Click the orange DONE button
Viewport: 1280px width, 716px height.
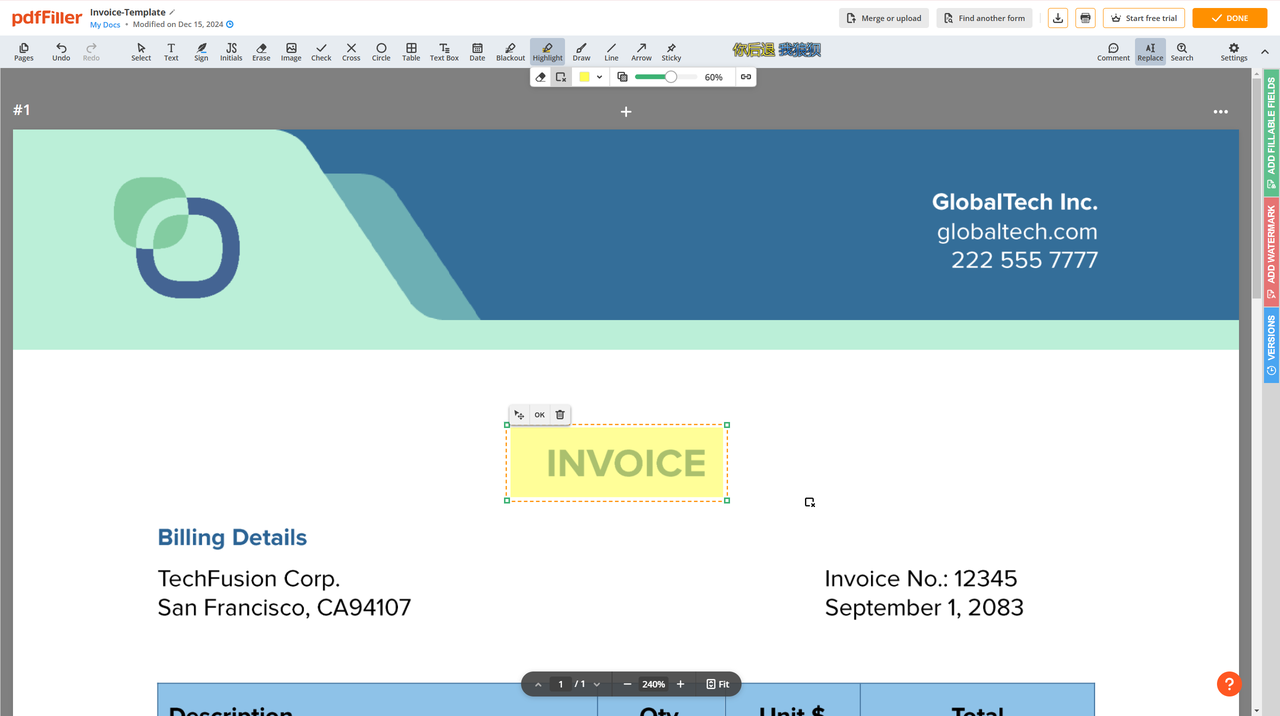[1229, 18]
